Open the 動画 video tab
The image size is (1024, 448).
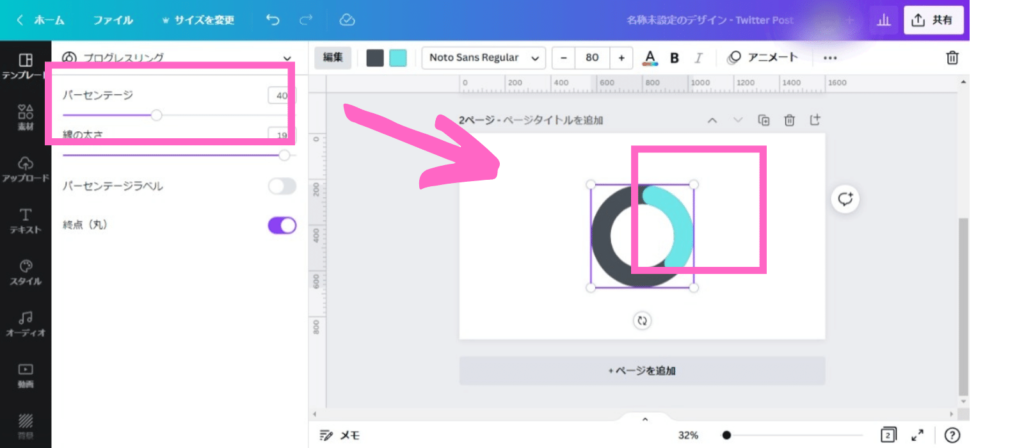(25, 376)
